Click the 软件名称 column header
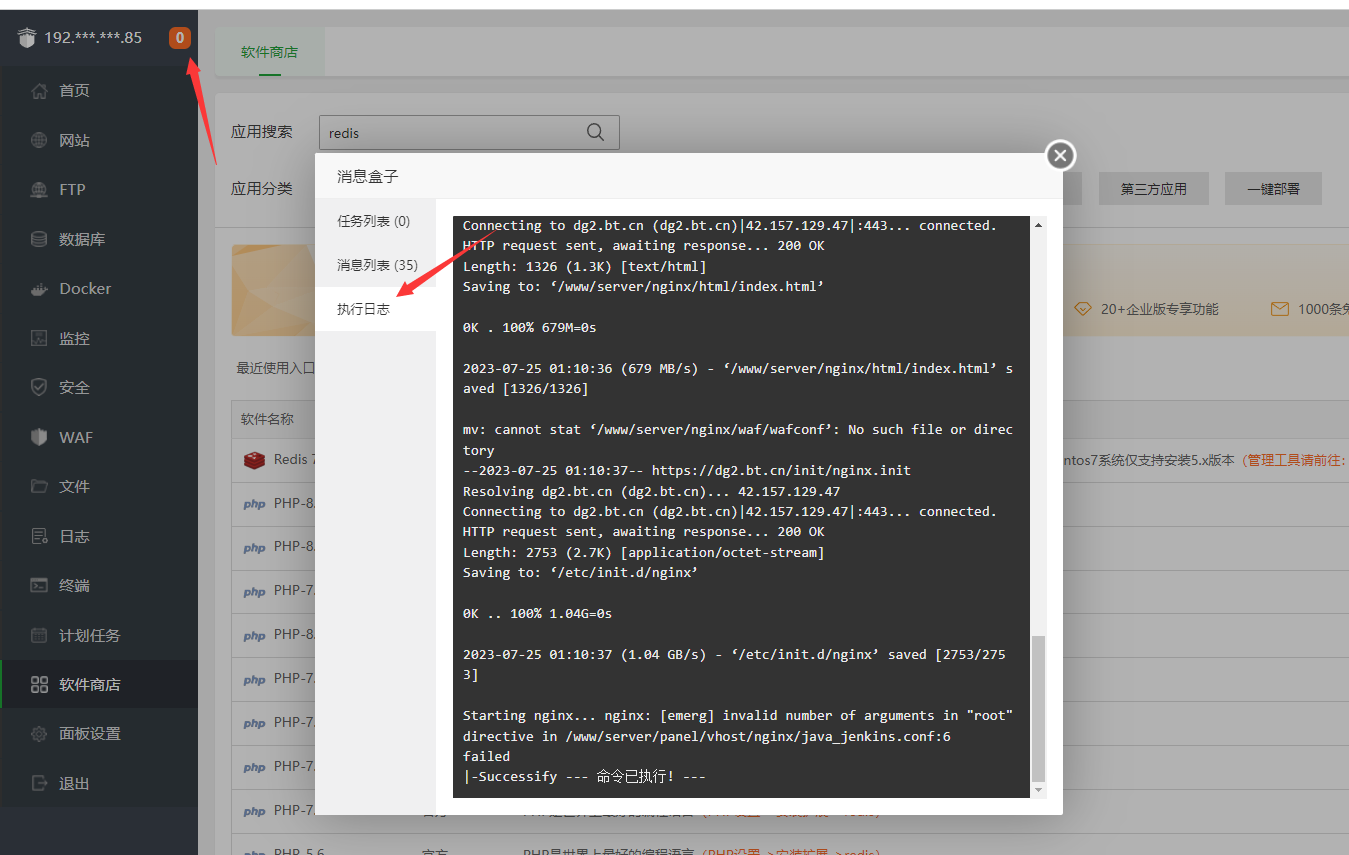Viewport: 1349px width, 855px height. coord(267,419)
